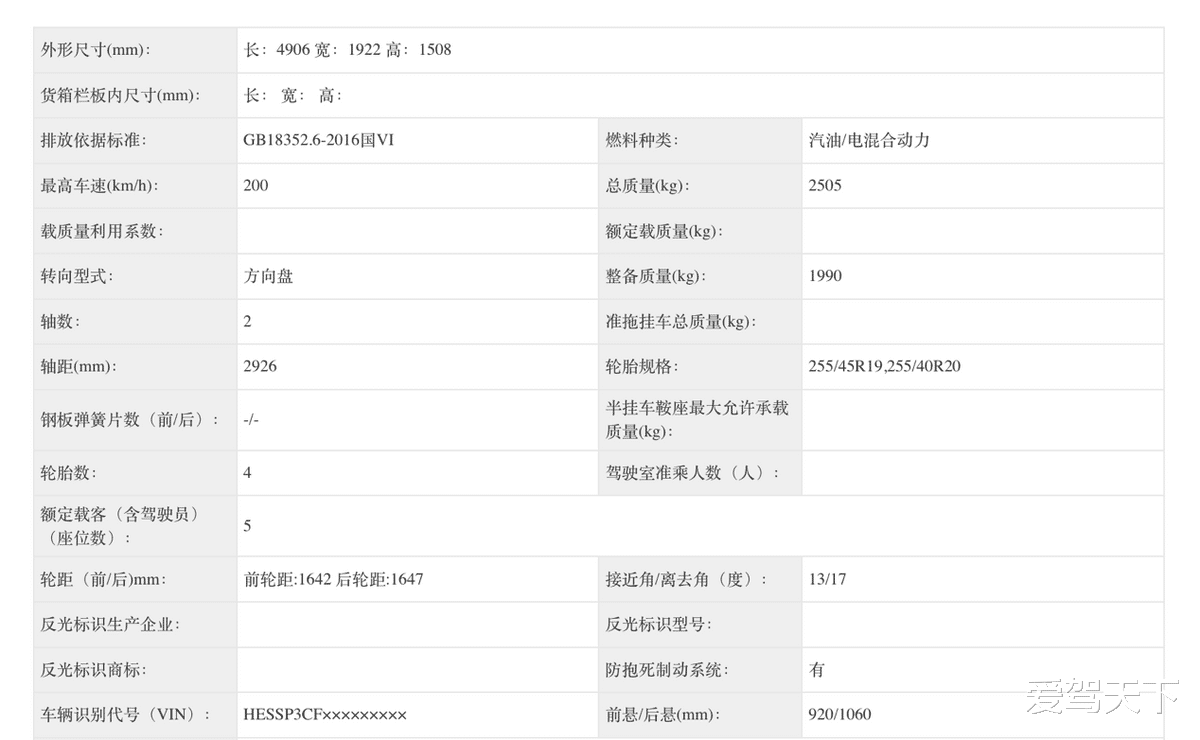Image resolution: width=1200 pixels, height=740 pixels.
Task: Click the 转向型式 label
Action: click(x=77, y=277)
